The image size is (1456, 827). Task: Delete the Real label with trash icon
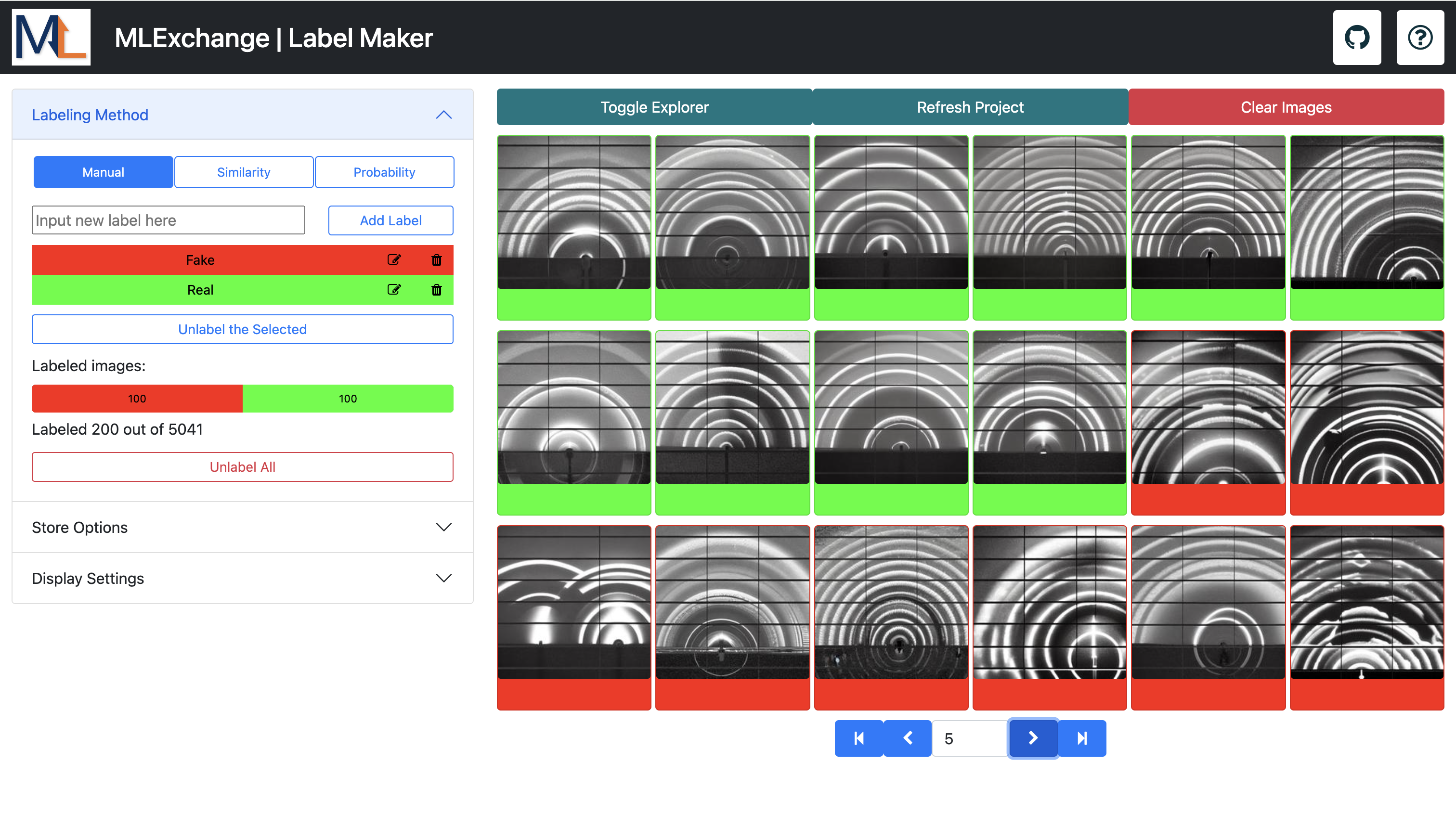436,290
